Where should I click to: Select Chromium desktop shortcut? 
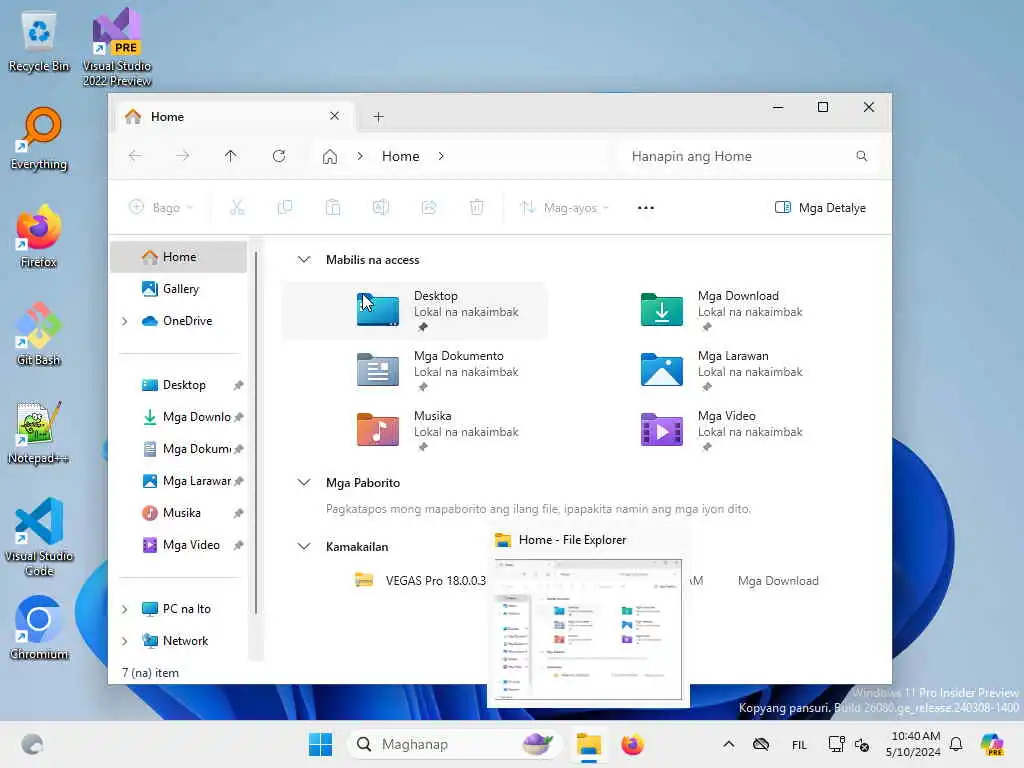(39, 628)
